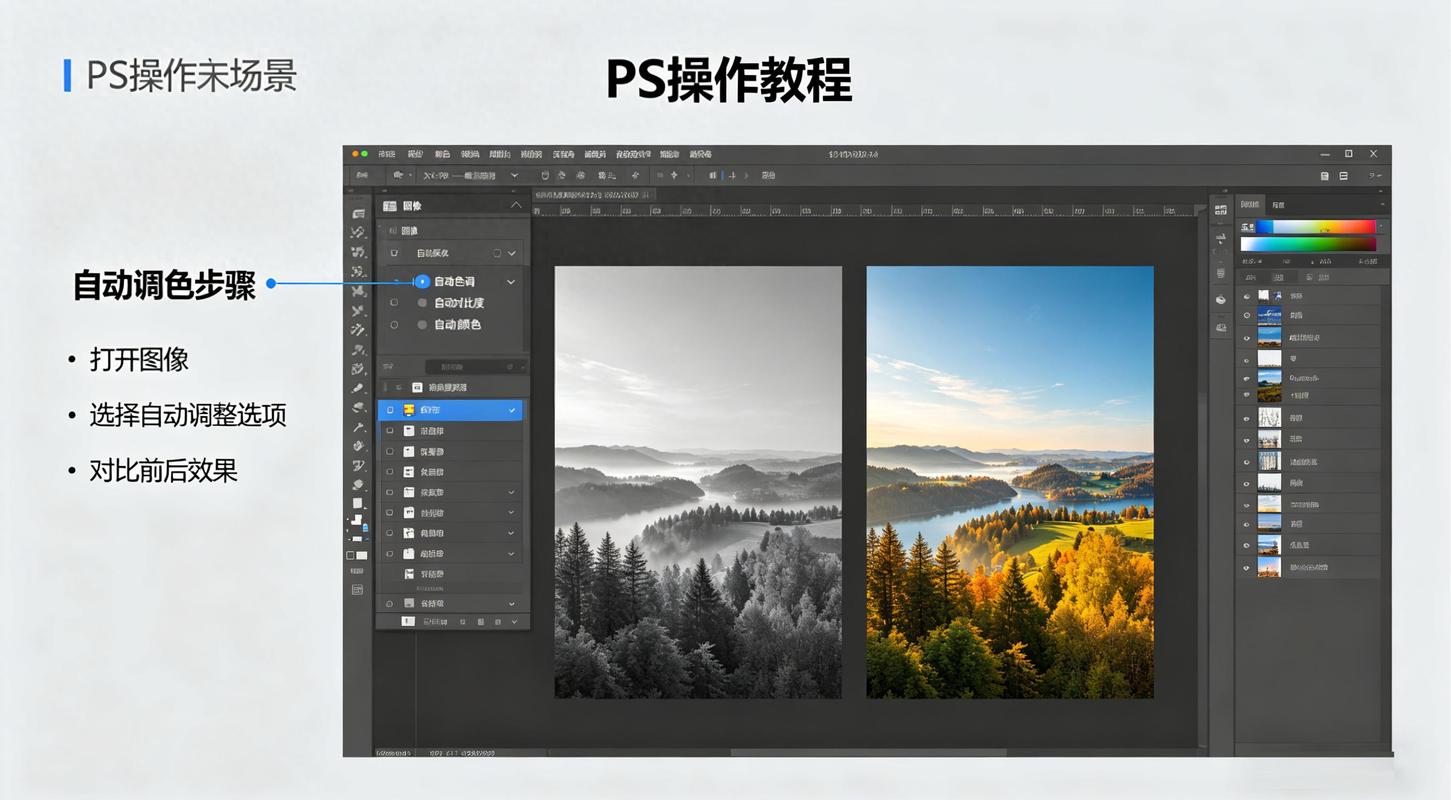Click the color landscape image on canvas
Screen dimensions: 1451x800
pos(1010,482)
